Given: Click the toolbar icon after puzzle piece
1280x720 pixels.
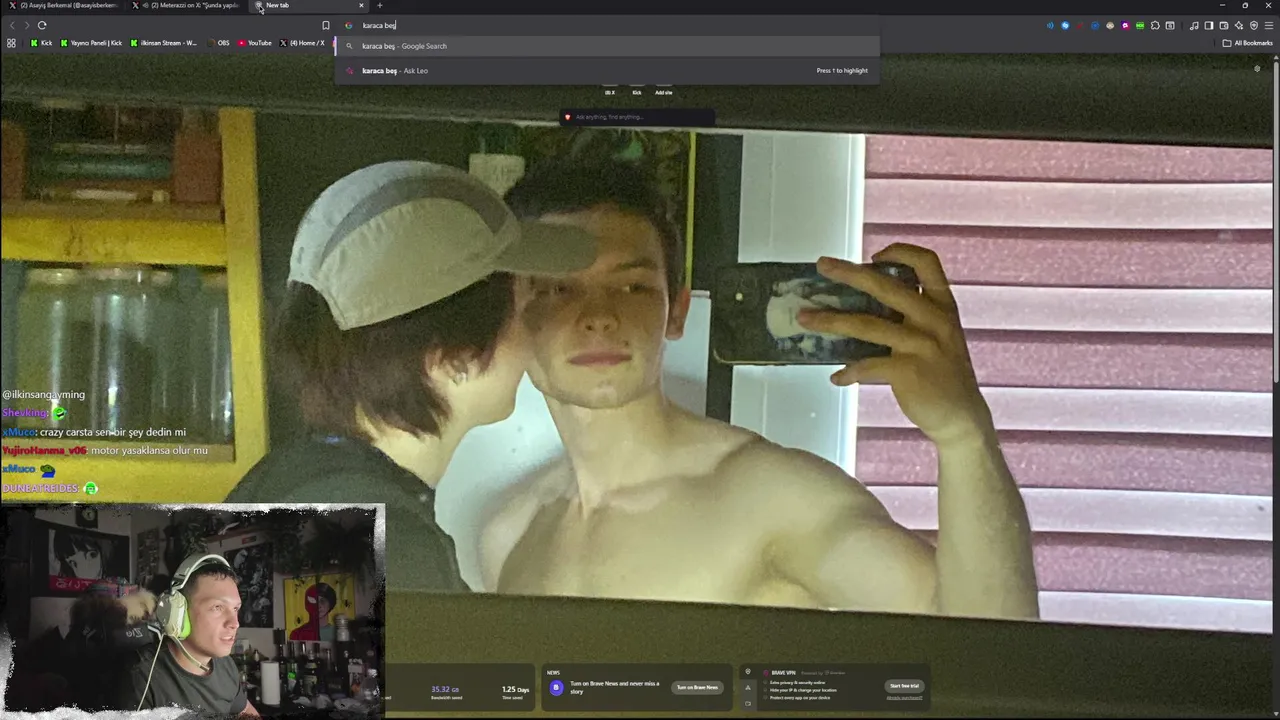Looking at the screenshot, I should tap(1170, 25).
